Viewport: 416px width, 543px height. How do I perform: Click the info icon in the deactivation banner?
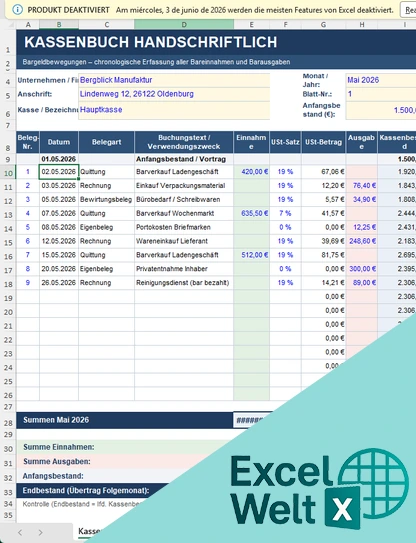coord(17,10)
